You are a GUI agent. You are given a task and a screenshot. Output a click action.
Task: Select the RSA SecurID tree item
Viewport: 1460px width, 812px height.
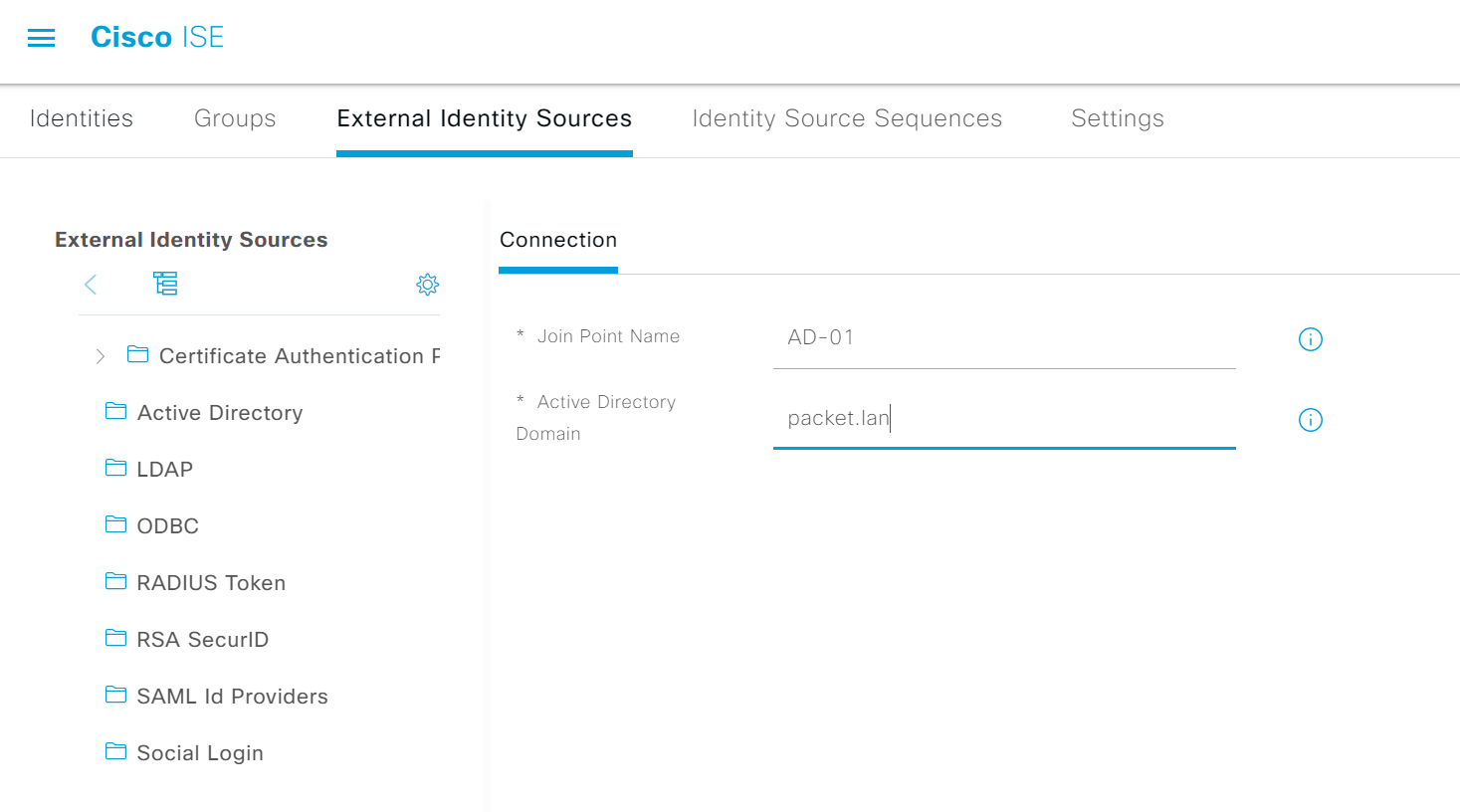[x=203, y=640]
